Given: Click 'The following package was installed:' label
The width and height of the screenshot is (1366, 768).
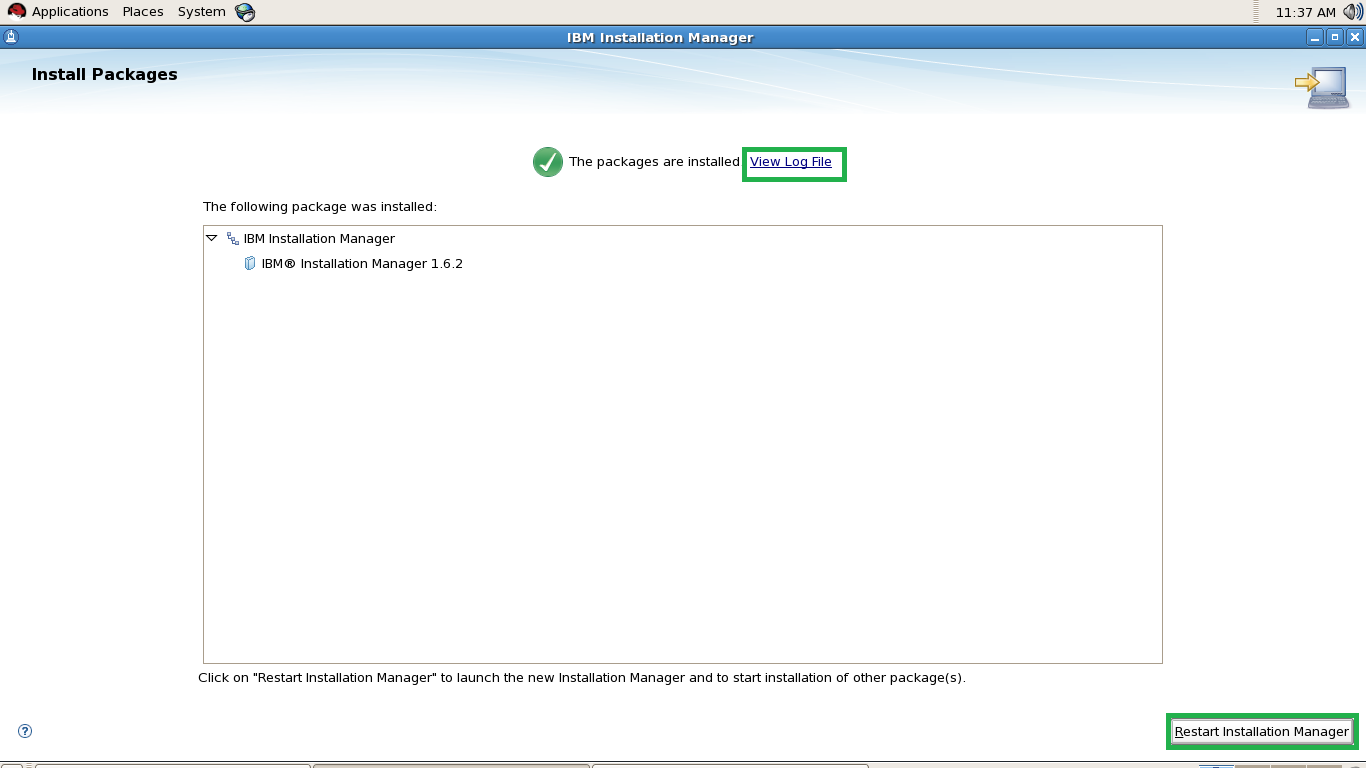Looking at the screenshot, I should point(320,207).
